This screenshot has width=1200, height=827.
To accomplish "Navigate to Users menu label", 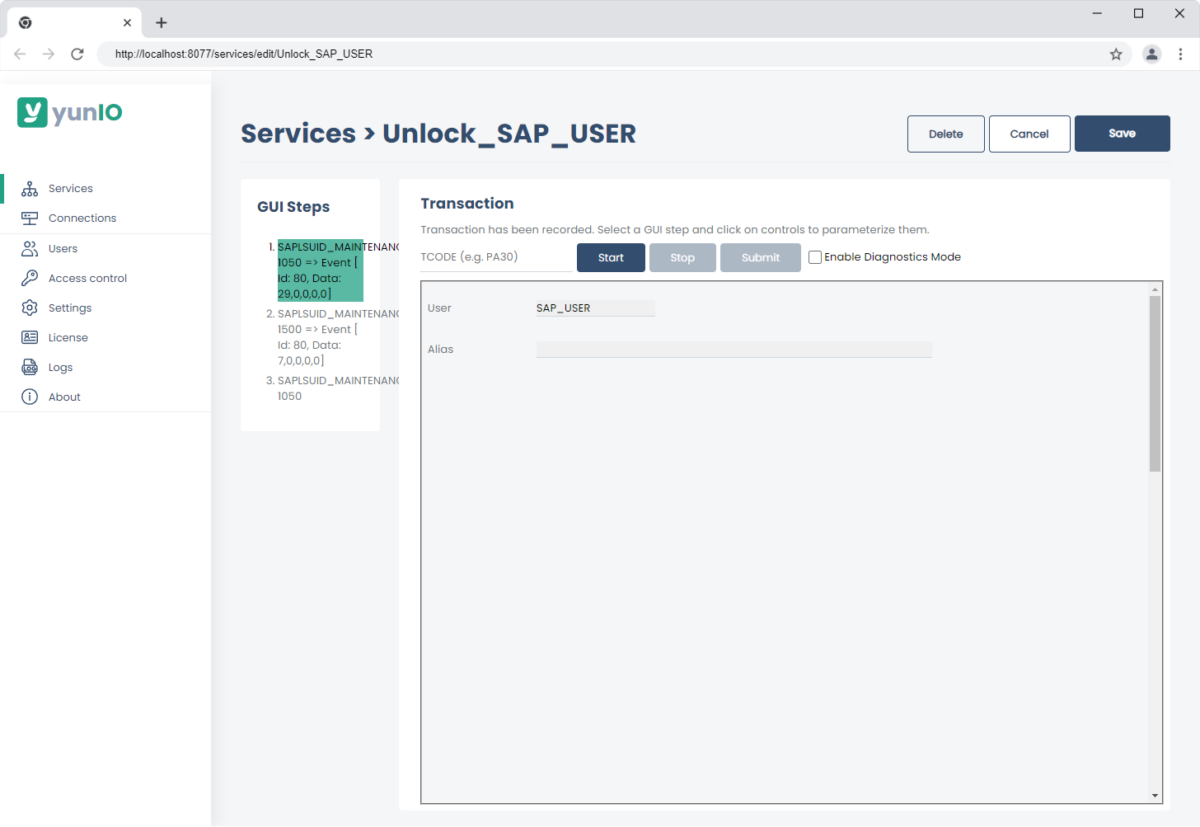I will pyautogui.click(x=63, y=248).
